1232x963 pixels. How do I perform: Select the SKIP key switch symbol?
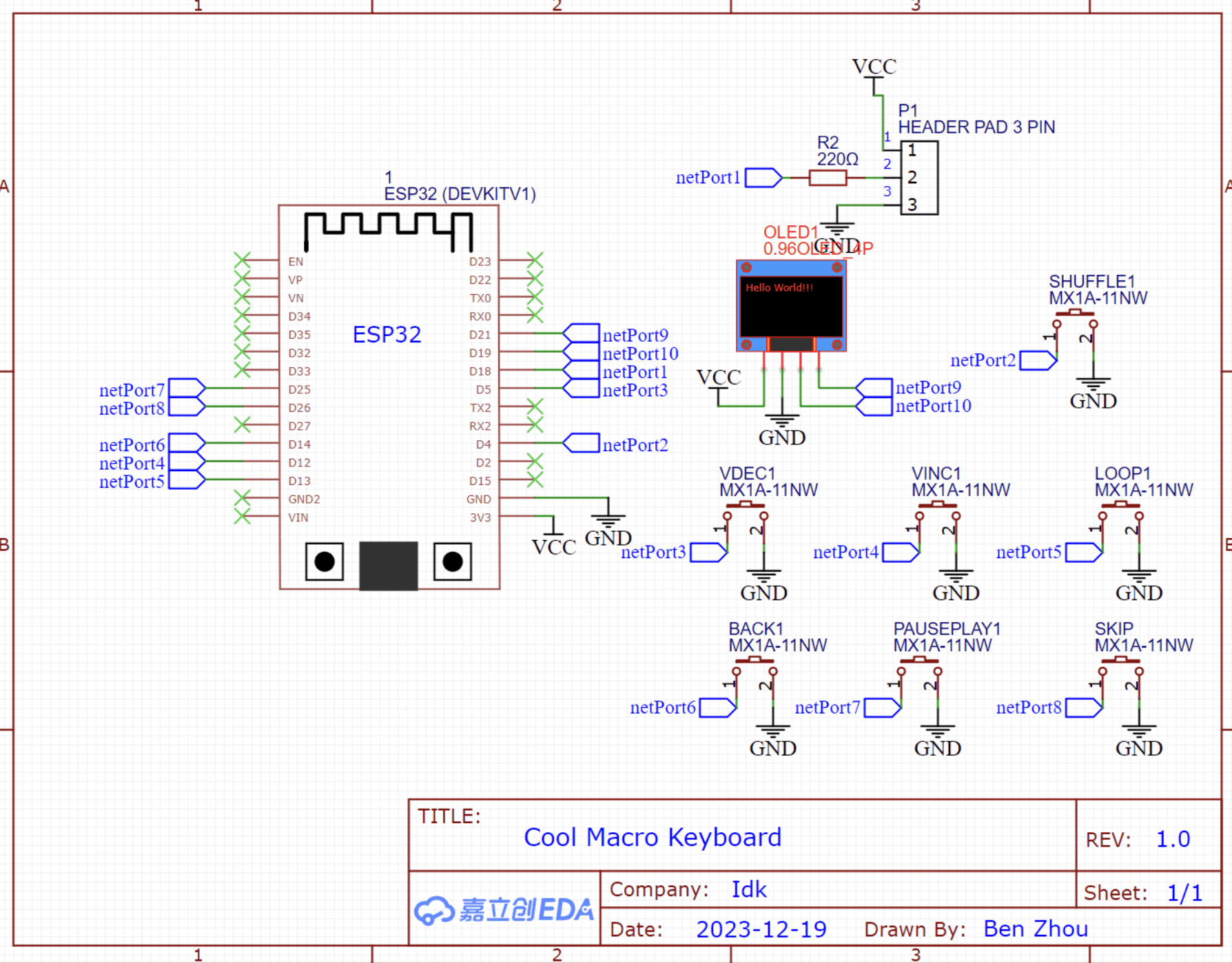(1121, 681)
